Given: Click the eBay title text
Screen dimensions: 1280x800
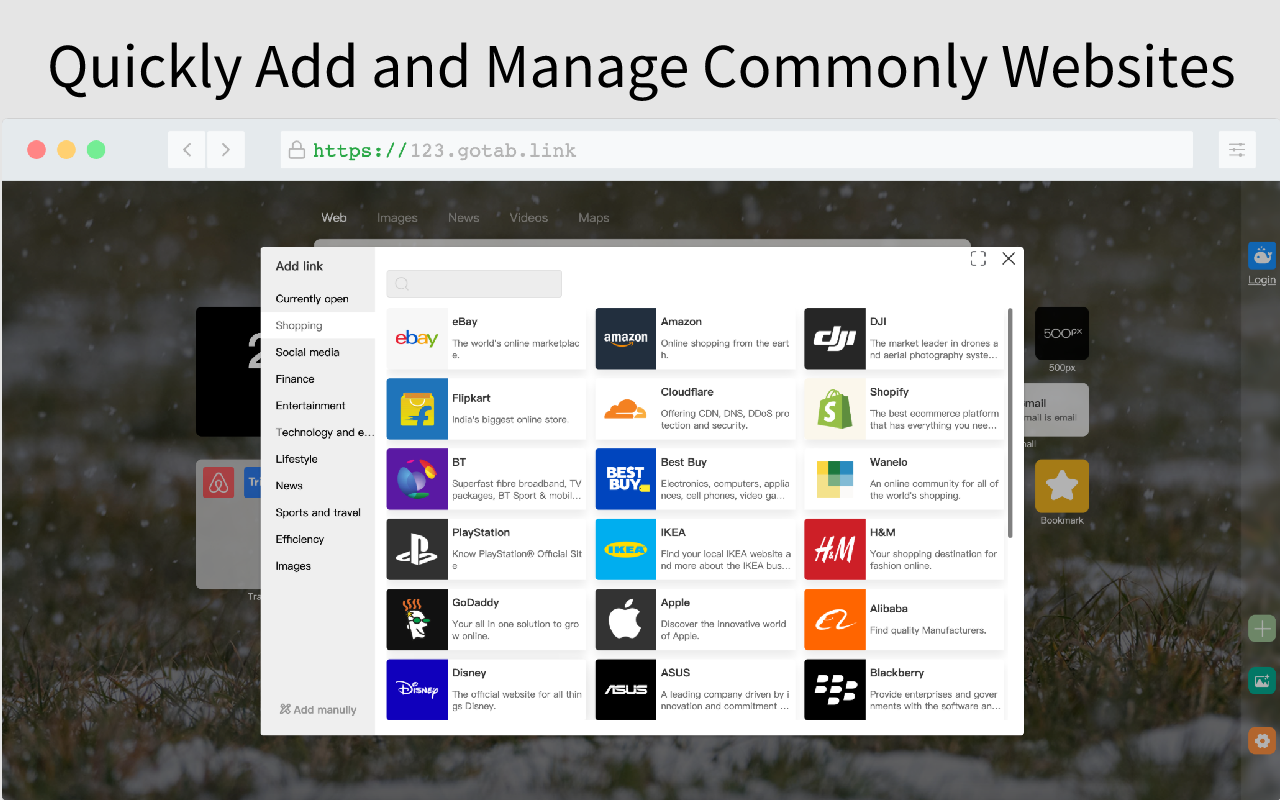Looking at the screenshot, I should 465,322.
